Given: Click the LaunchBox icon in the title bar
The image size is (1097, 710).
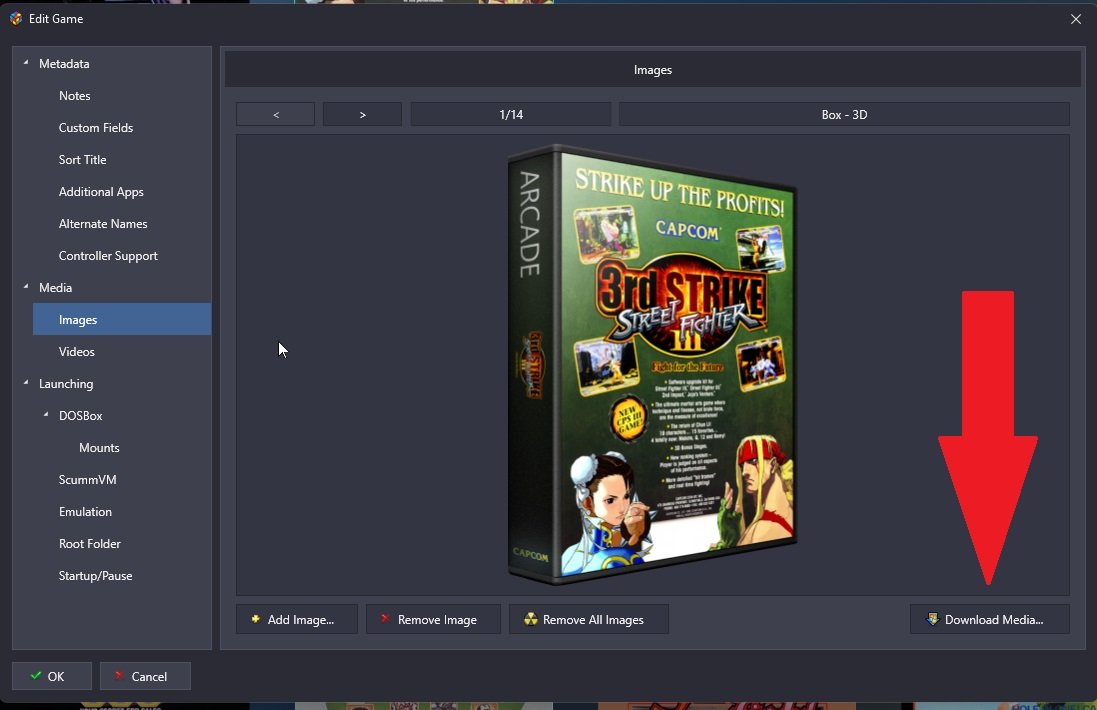Looking at the screenshot, I should [x=15, y=19].
